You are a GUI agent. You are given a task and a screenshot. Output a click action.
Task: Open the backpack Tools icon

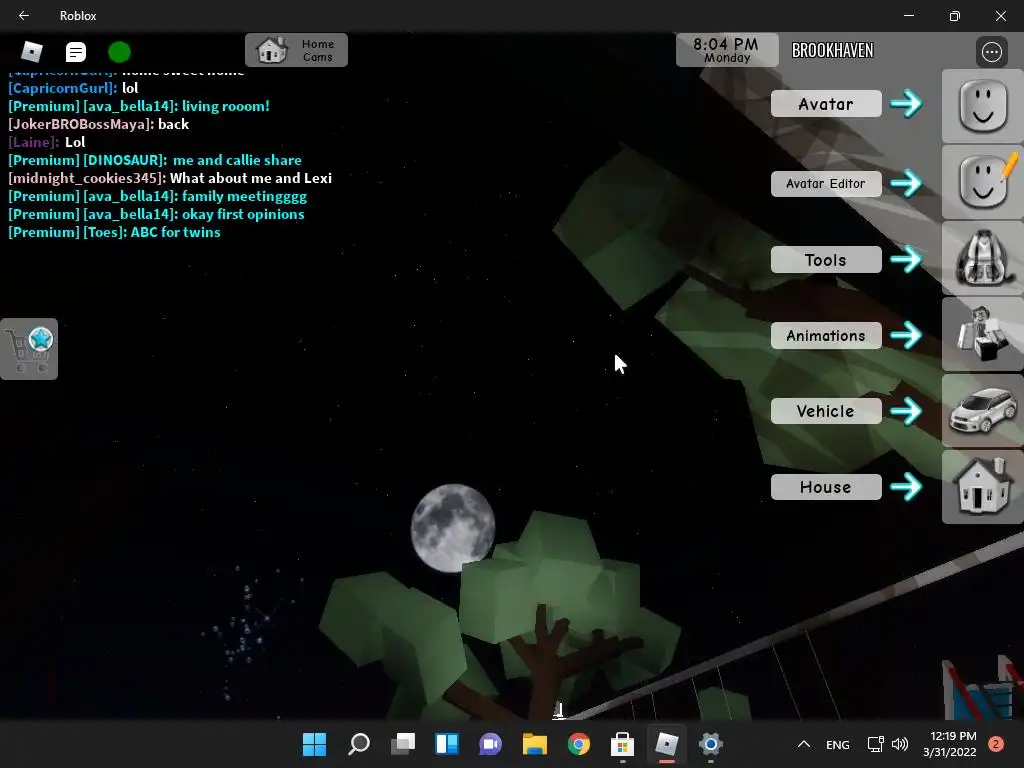983,259
